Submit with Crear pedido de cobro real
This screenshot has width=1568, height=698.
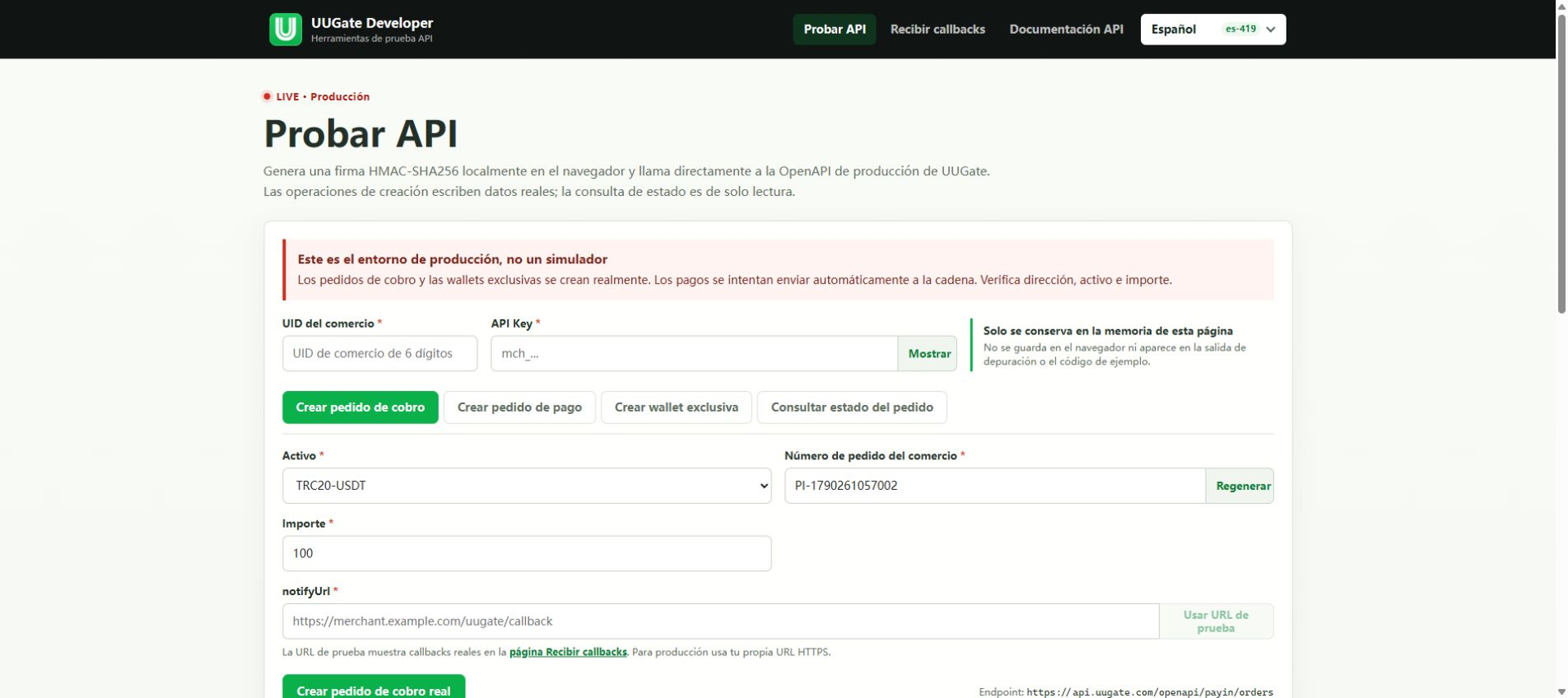(x=373, y=687)
